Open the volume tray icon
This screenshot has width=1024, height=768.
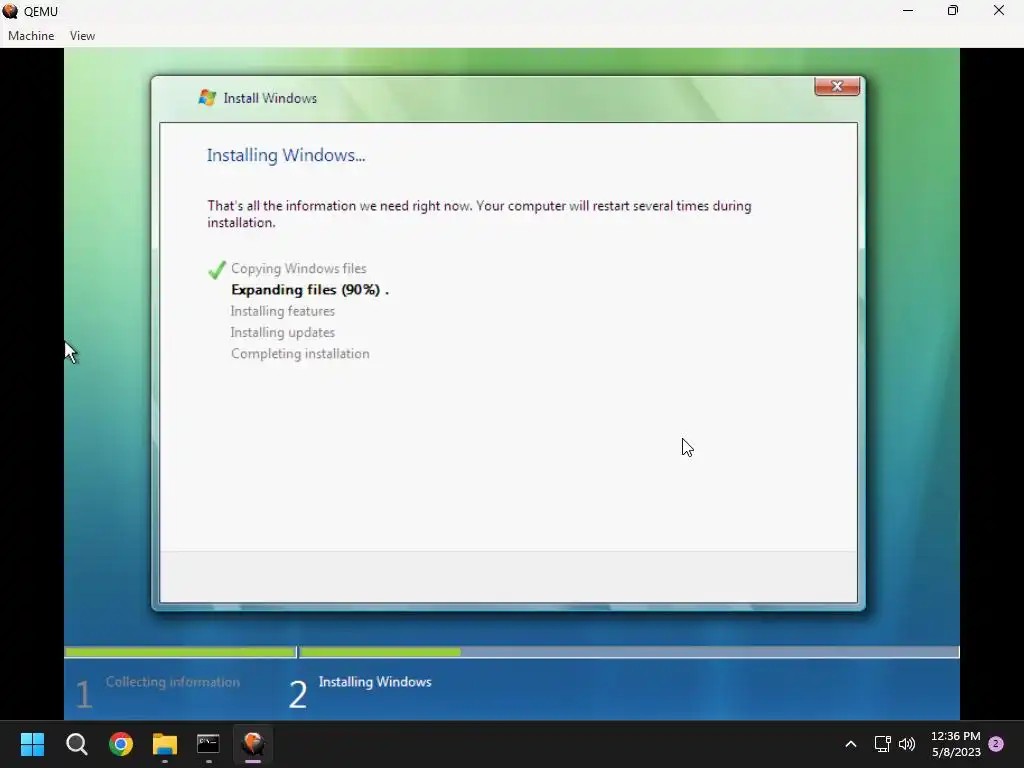[x=906, y=744]
